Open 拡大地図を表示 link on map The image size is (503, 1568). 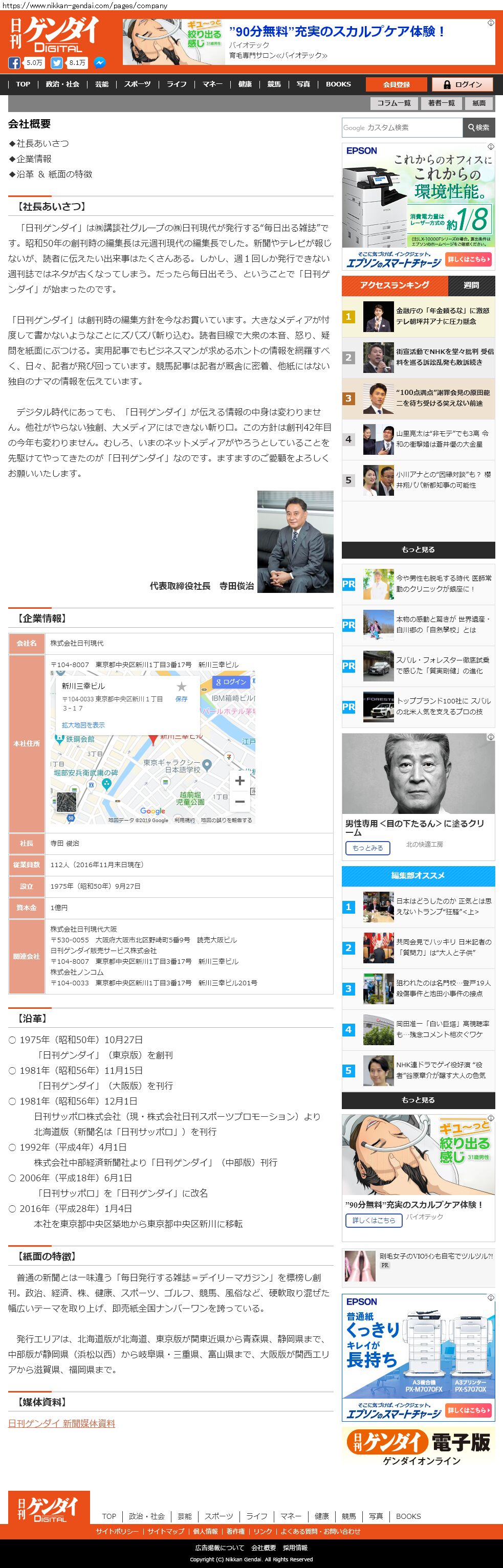83,725
